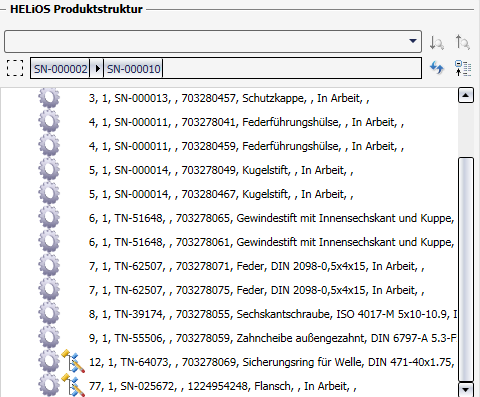The image size is (480, 397).
Task: Select the Zahncheibe außengezahnt 703278059 row
Action: 273,338
